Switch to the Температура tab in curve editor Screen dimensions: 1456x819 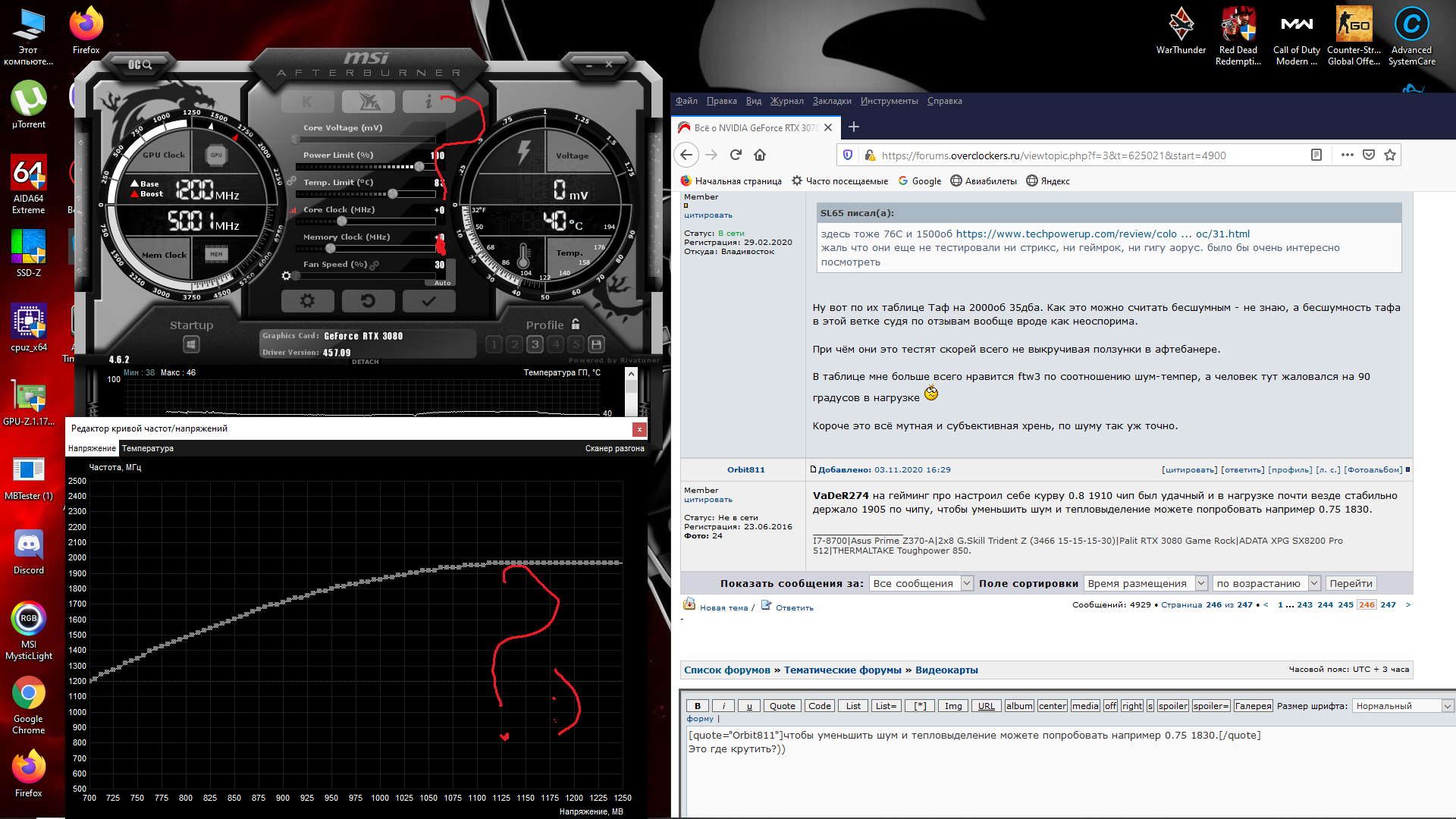coord(148,448)
